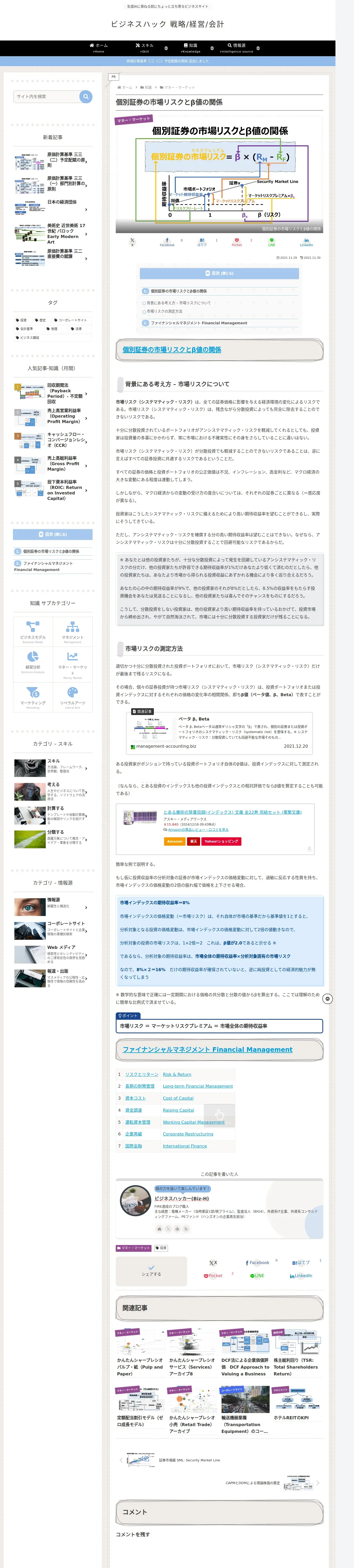
Task: Click the search magnifier button in sidebar
Action: [86, 96]
